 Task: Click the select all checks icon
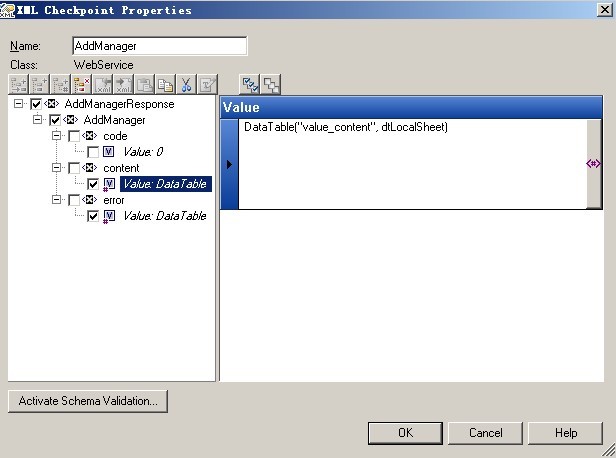click(x=250, y=84)
